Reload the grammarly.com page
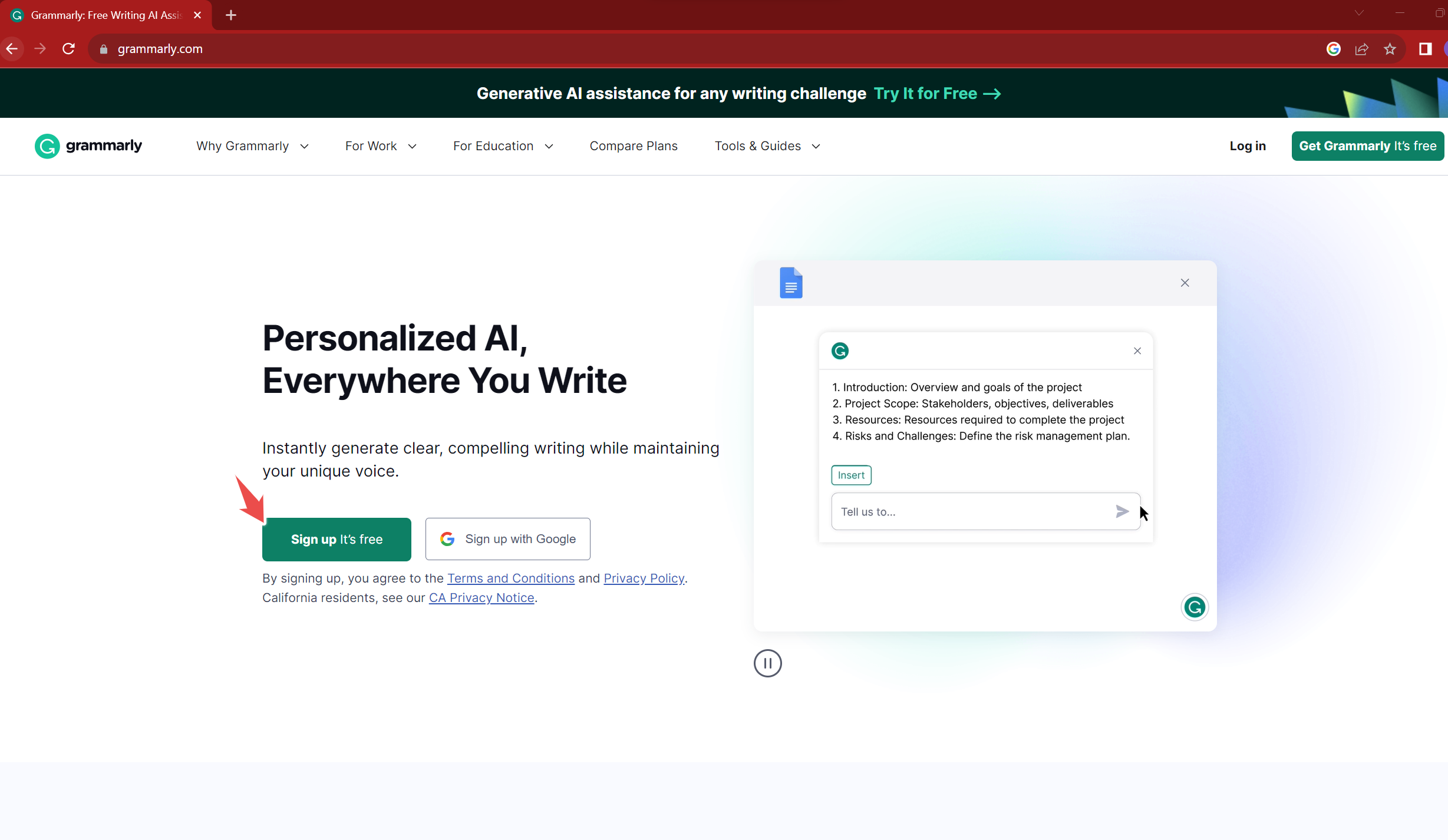This screenshot has height=840, width=1448. (69, 49)
